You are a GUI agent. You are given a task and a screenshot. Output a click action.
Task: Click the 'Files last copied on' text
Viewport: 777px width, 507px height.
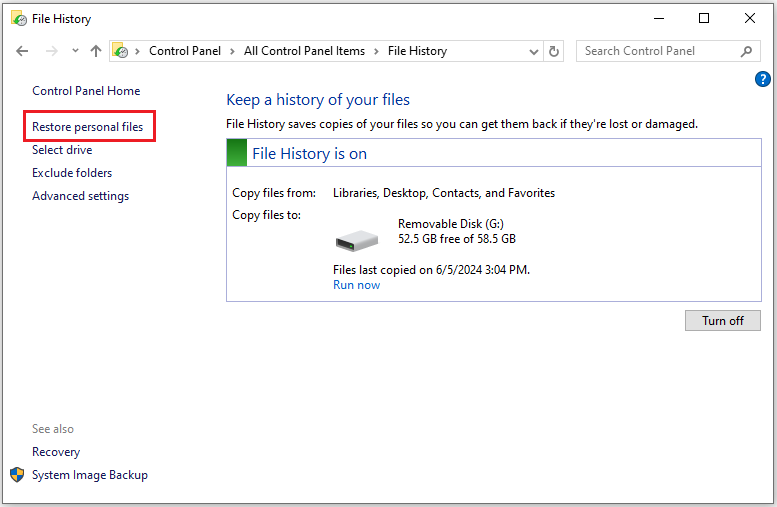point(431,270)
